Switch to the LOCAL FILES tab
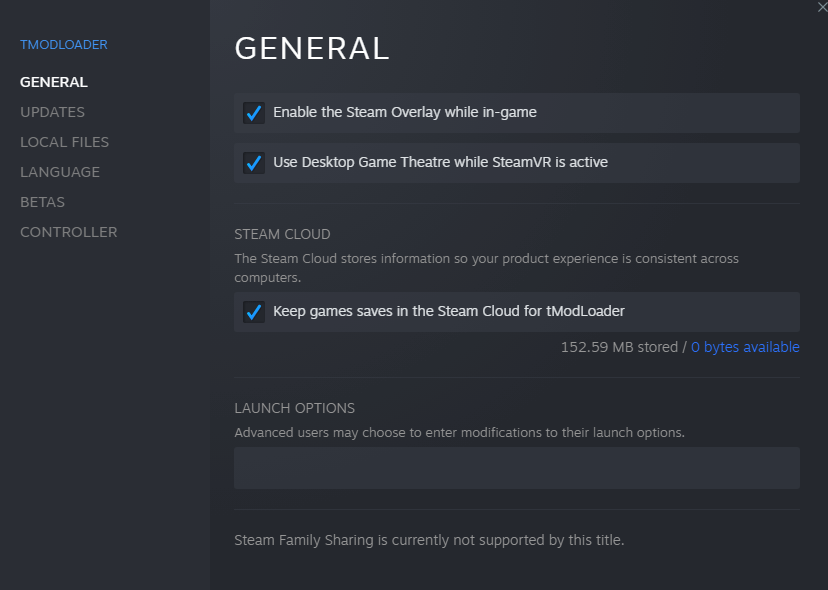This screenshot has height=590, width=828. coord(64,142)
